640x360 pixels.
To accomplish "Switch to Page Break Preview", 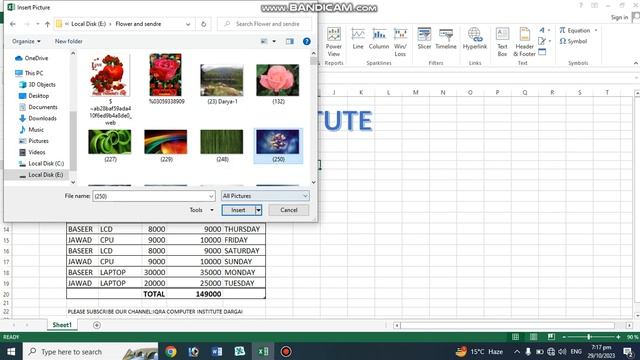I will coord(551,337).
